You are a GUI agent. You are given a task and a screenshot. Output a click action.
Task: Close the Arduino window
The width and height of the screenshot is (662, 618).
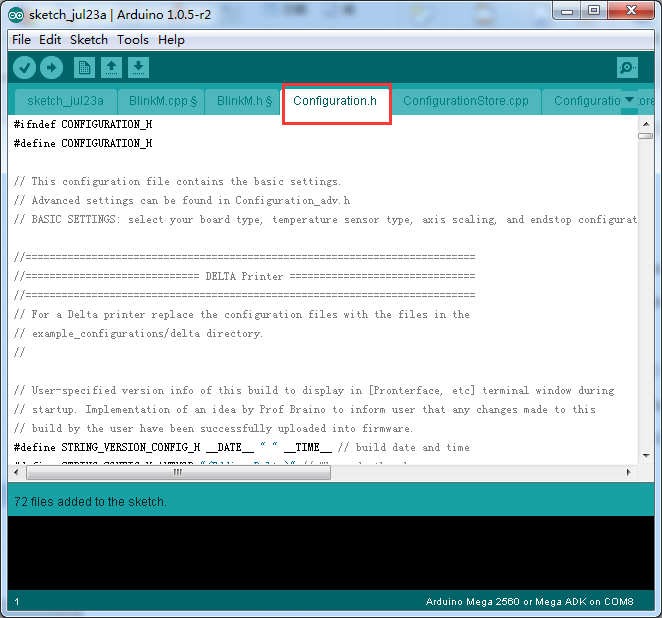pos(631,10)
